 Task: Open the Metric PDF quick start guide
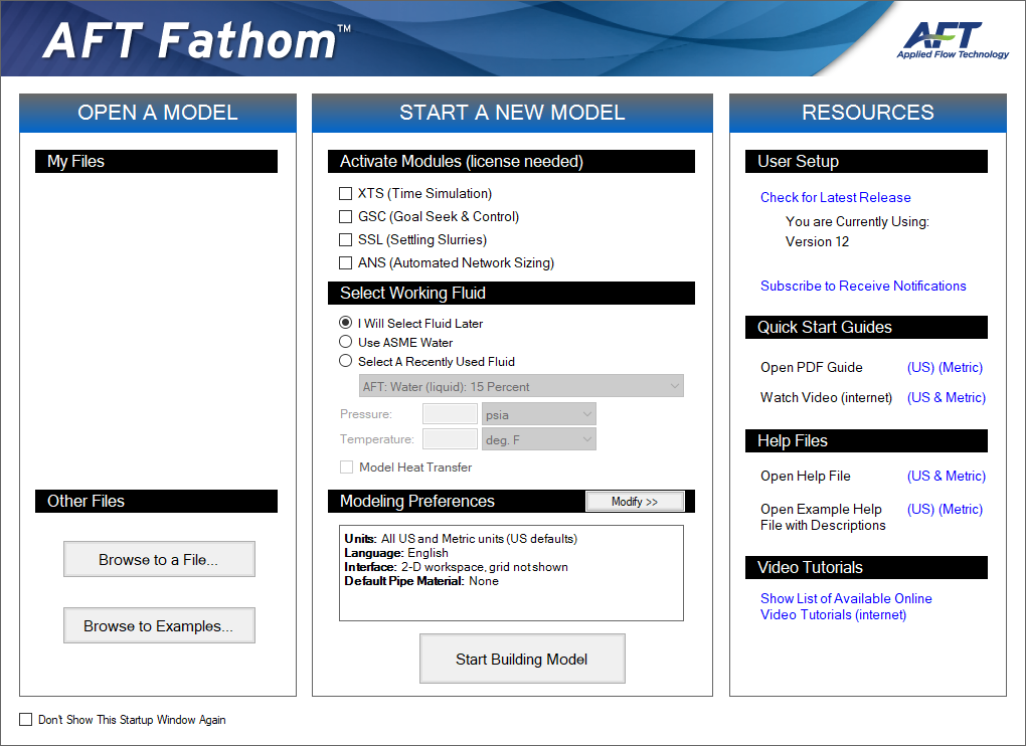tap(961, 367)
